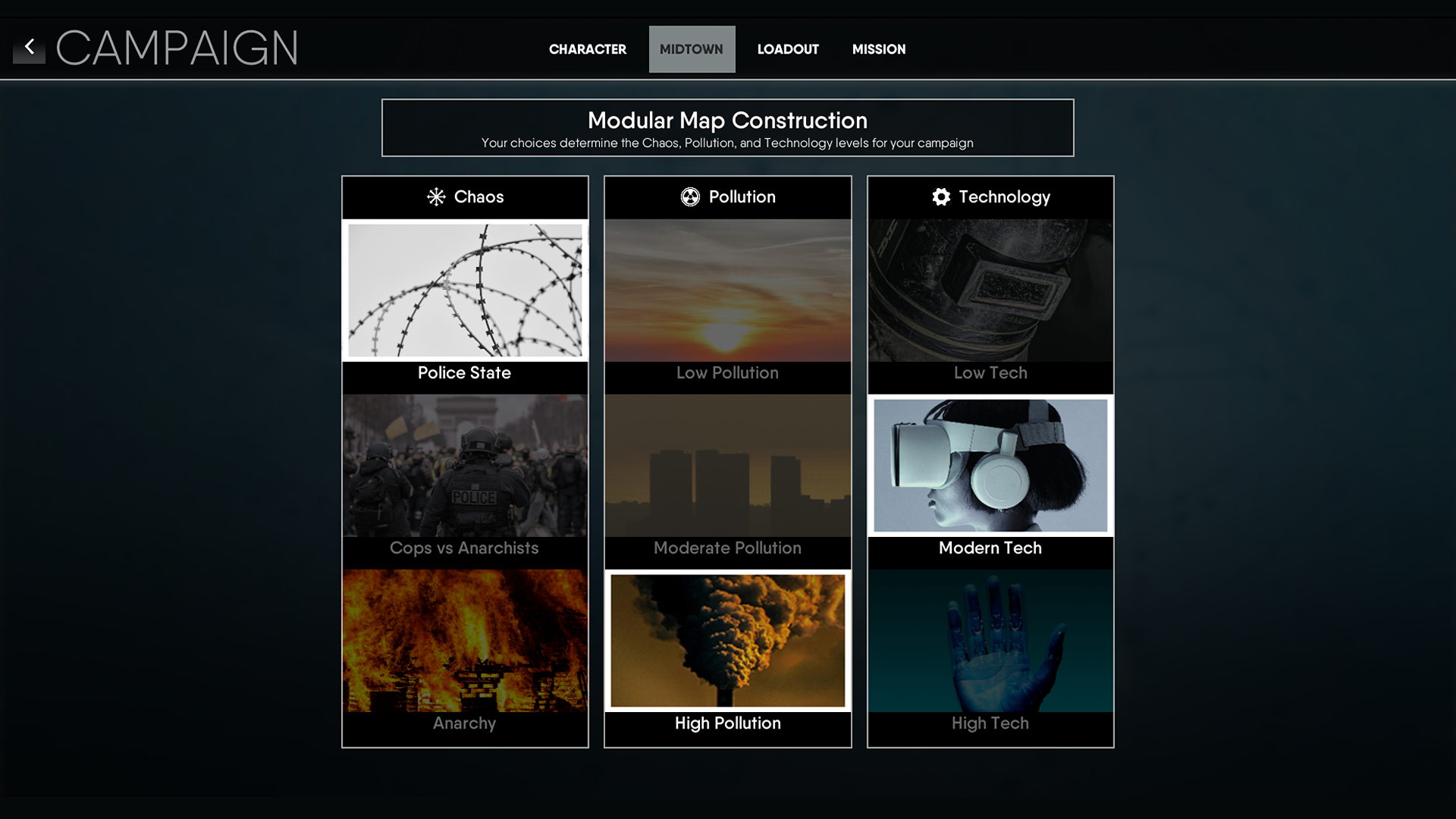Click the Technology gear icon
Viewport: 1456px width, 819px height.
[940, 196]
